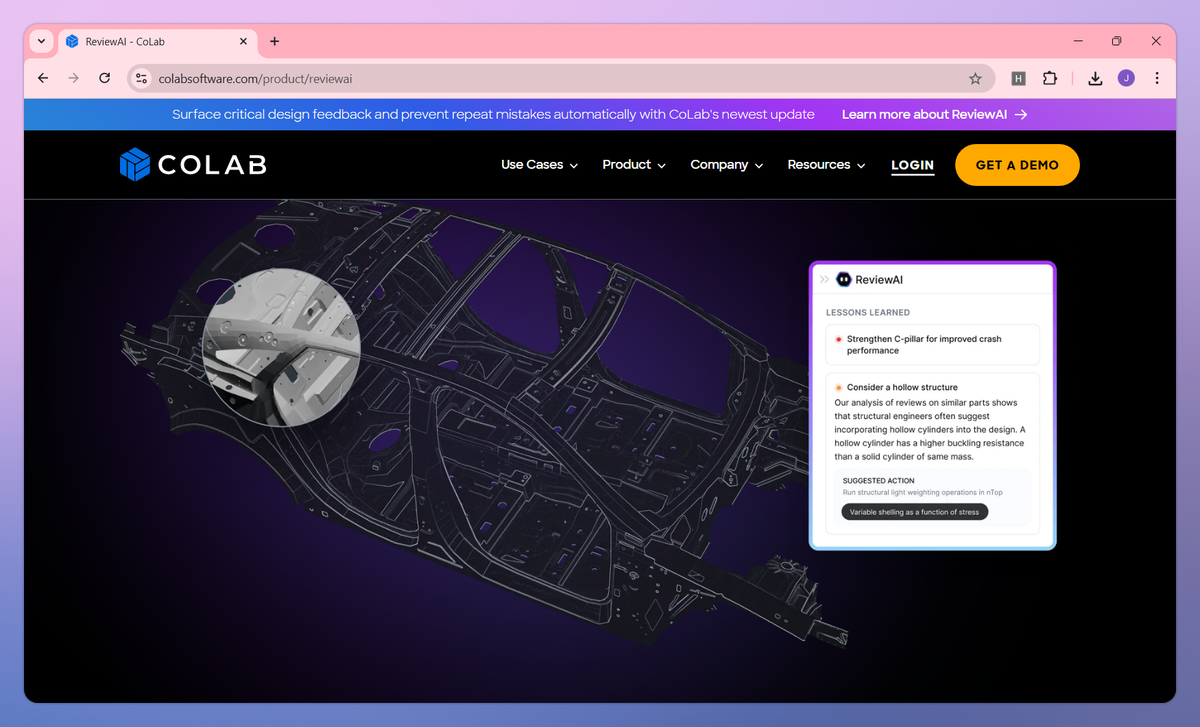
Task: Bookmark this page with the star icon
Action: (975, 78)
